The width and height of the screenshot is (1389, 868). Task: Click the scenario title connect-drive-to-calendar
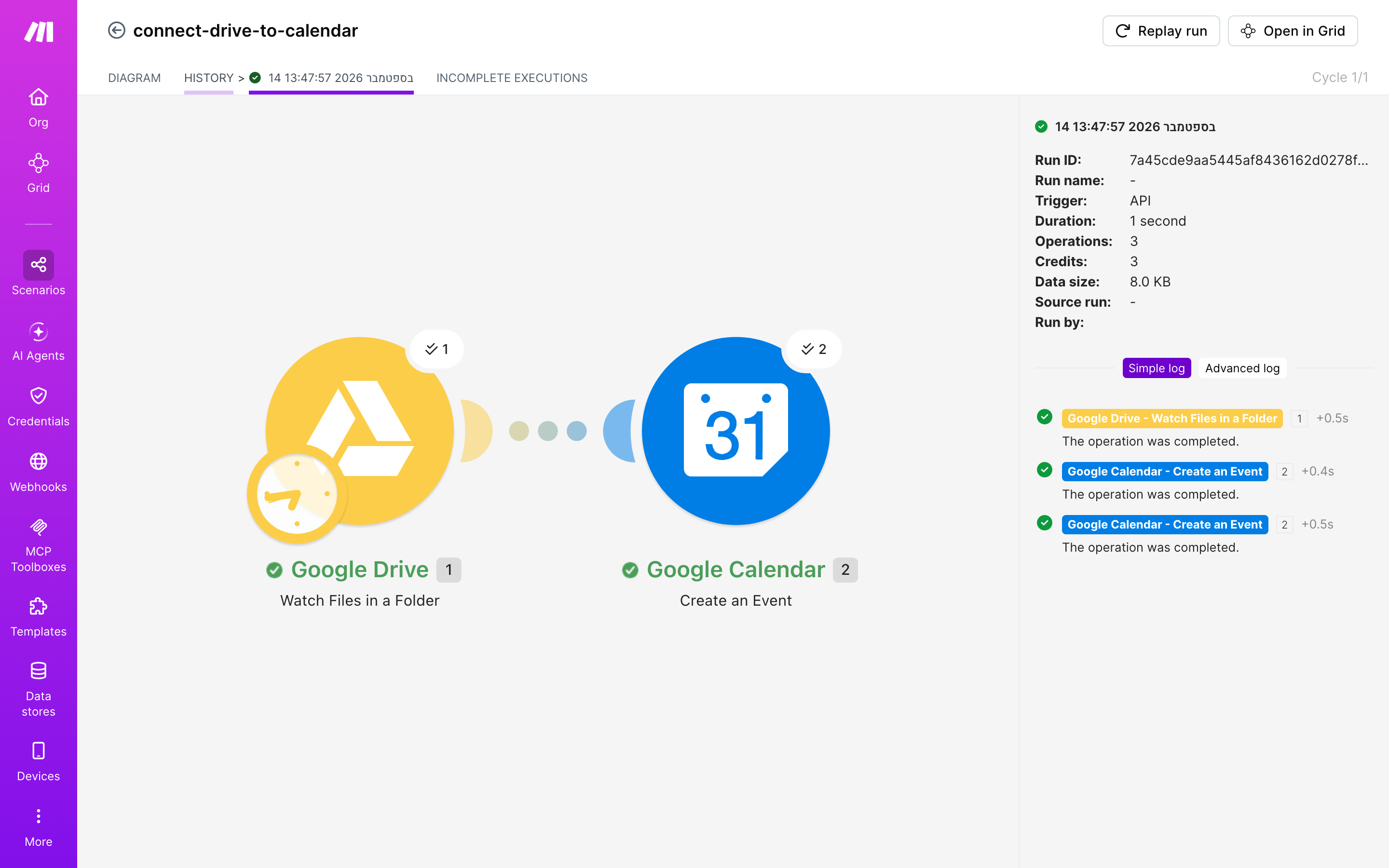pos(245,30)
